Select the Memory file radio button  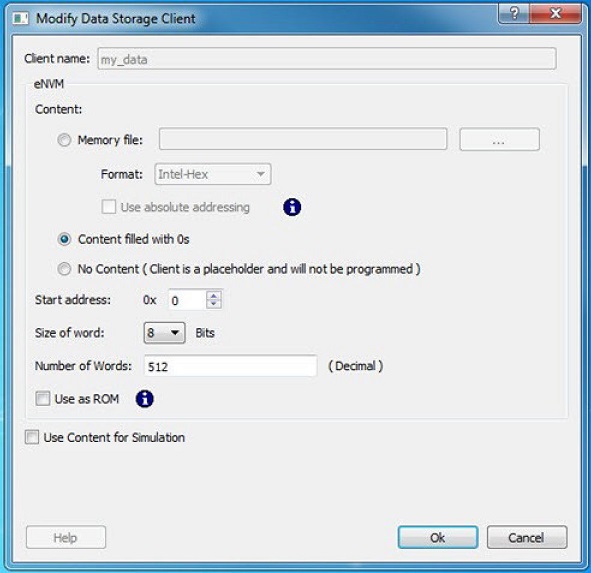click(x=64, y=140)
